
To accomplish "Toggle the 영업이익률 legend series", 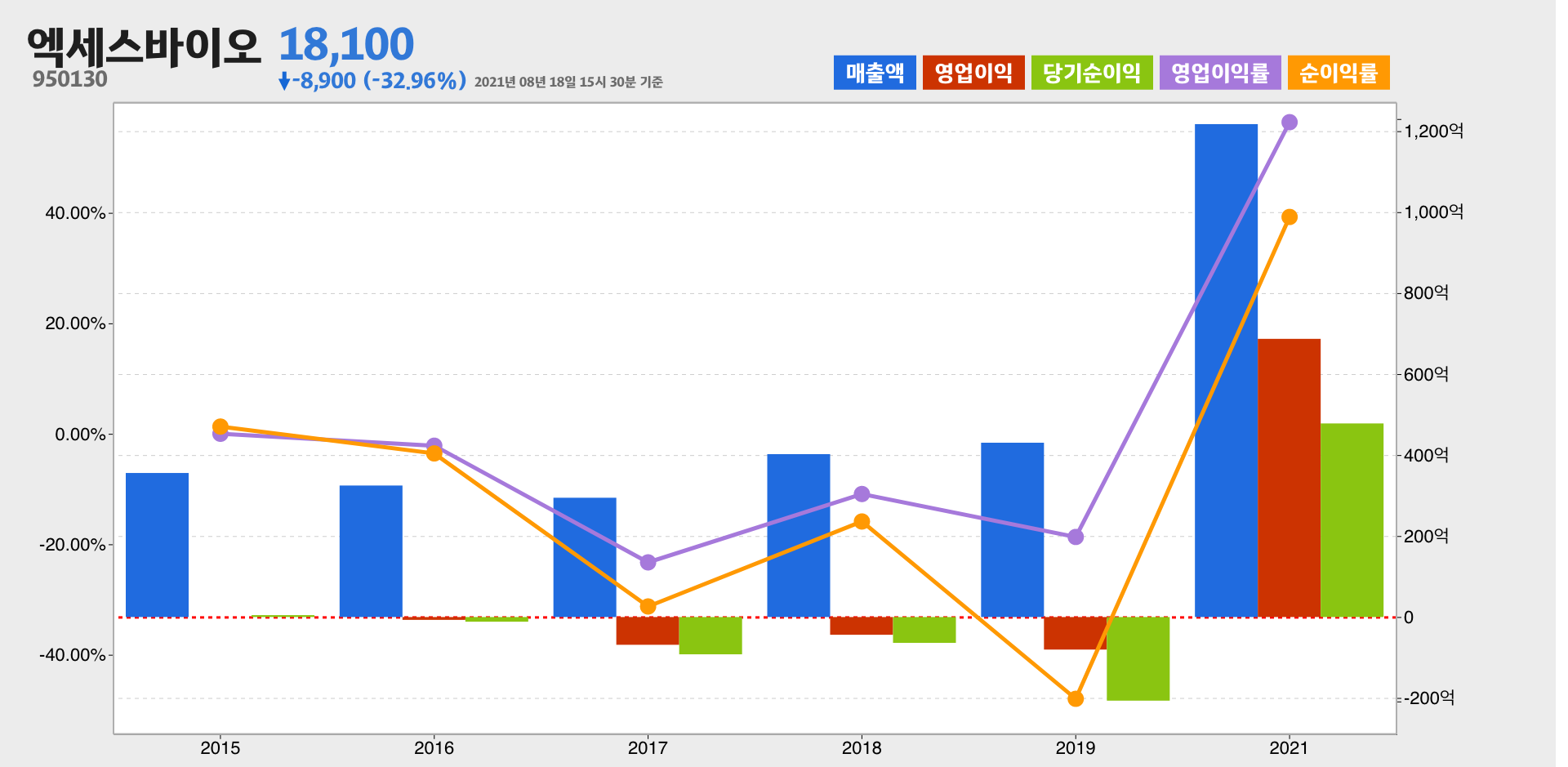I will click(1220, 73).
